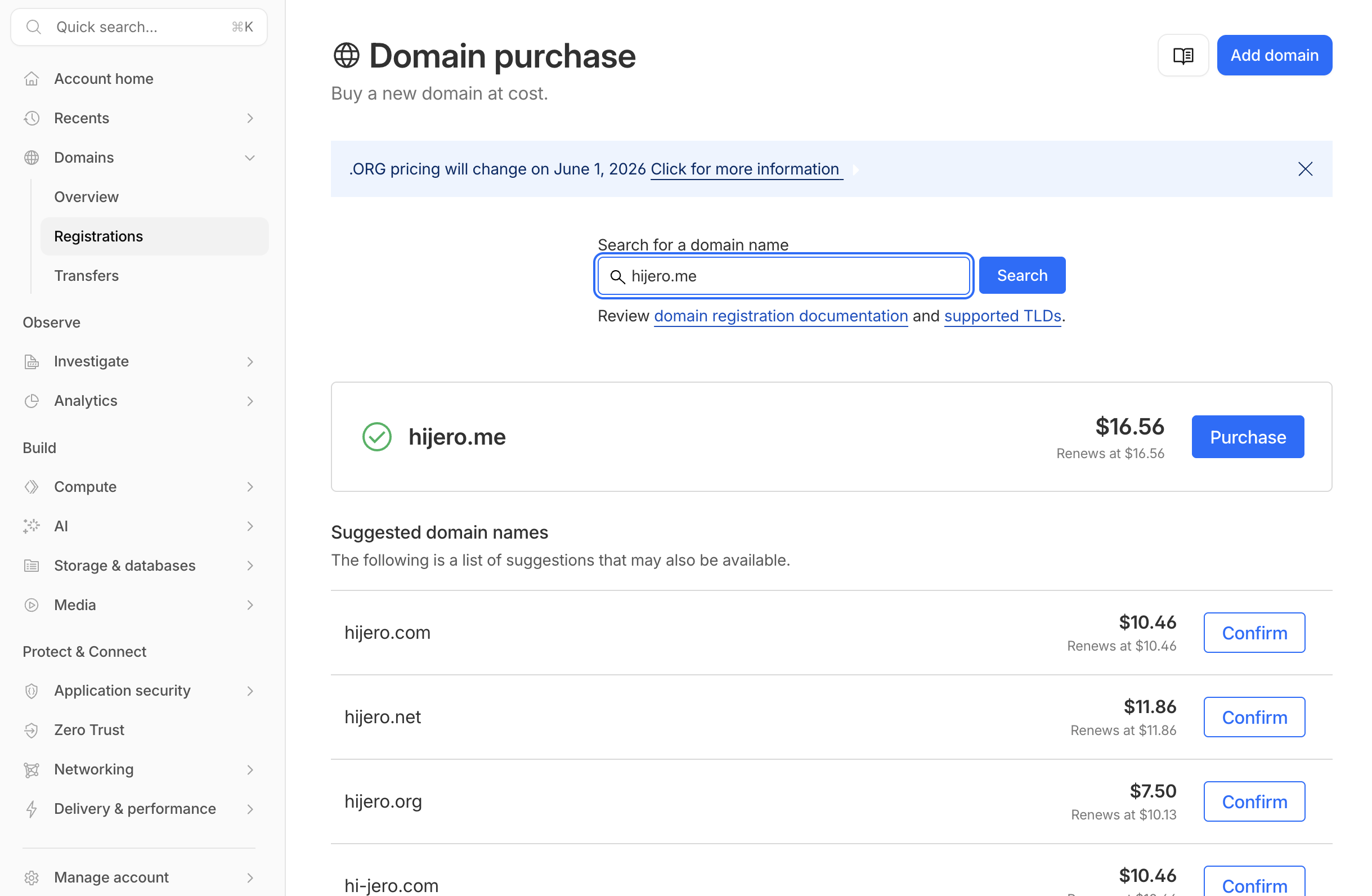Click the Account home house icon

[x=32, y=79]
